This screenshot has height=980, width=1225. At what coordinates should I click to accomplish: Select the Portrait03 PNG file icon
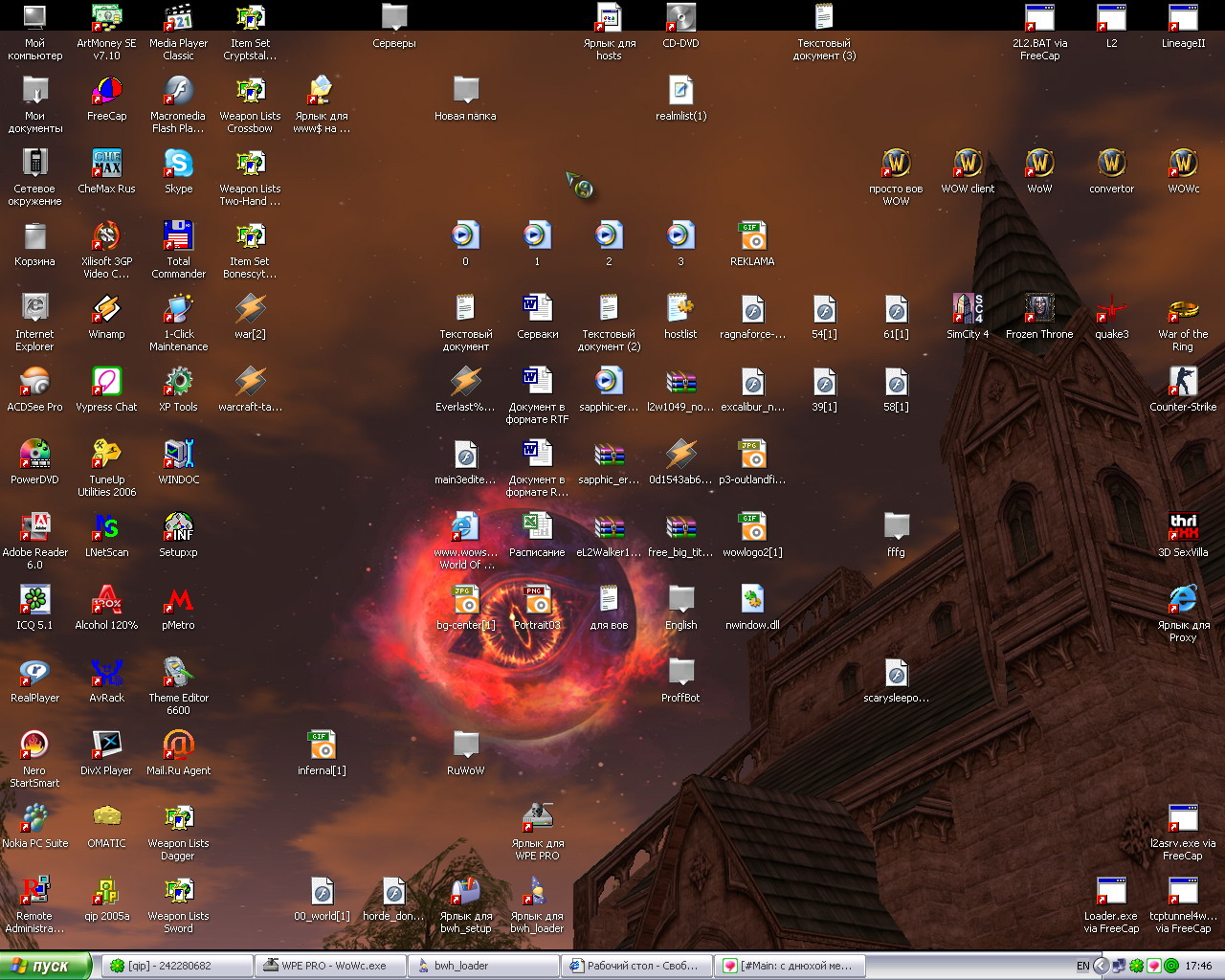tap(537, 608)
